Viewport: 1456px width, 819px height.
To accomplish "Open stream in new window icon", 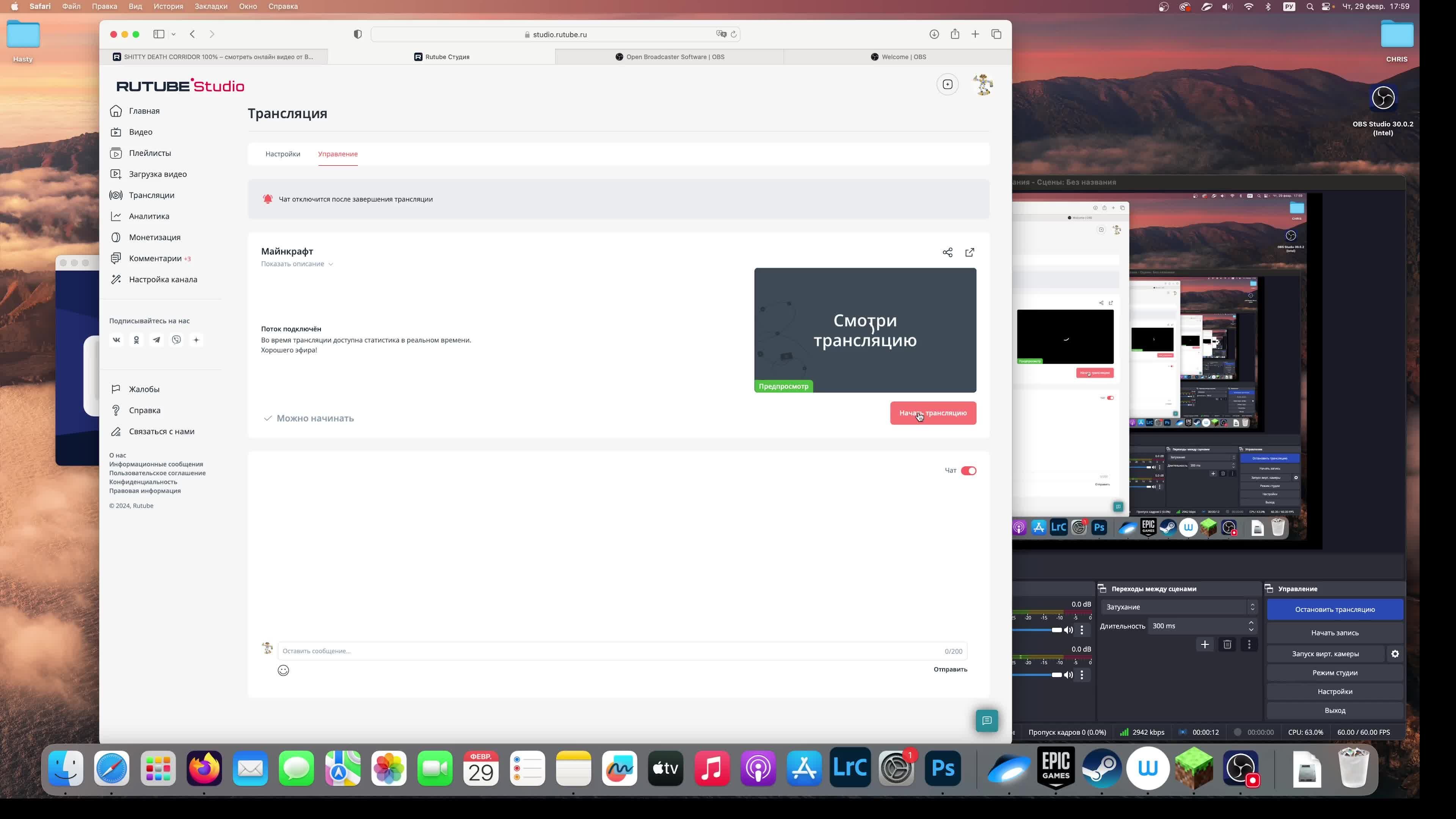I will point(970,252).
